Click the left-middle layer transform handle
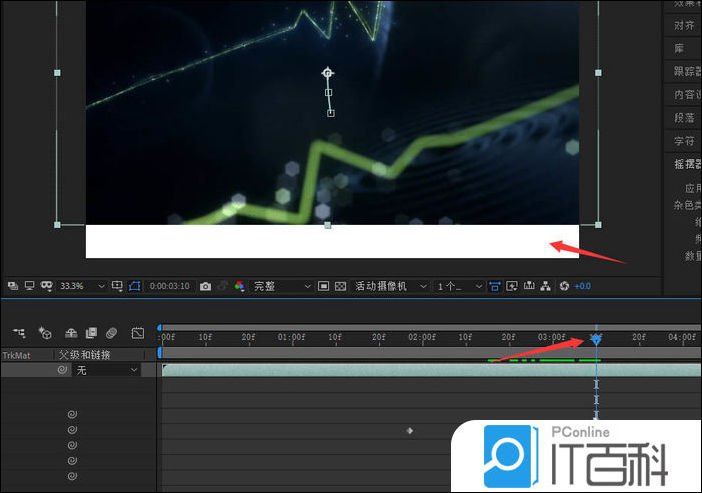Viewport: 702px width, 493px height. click(x=57, y=73)
